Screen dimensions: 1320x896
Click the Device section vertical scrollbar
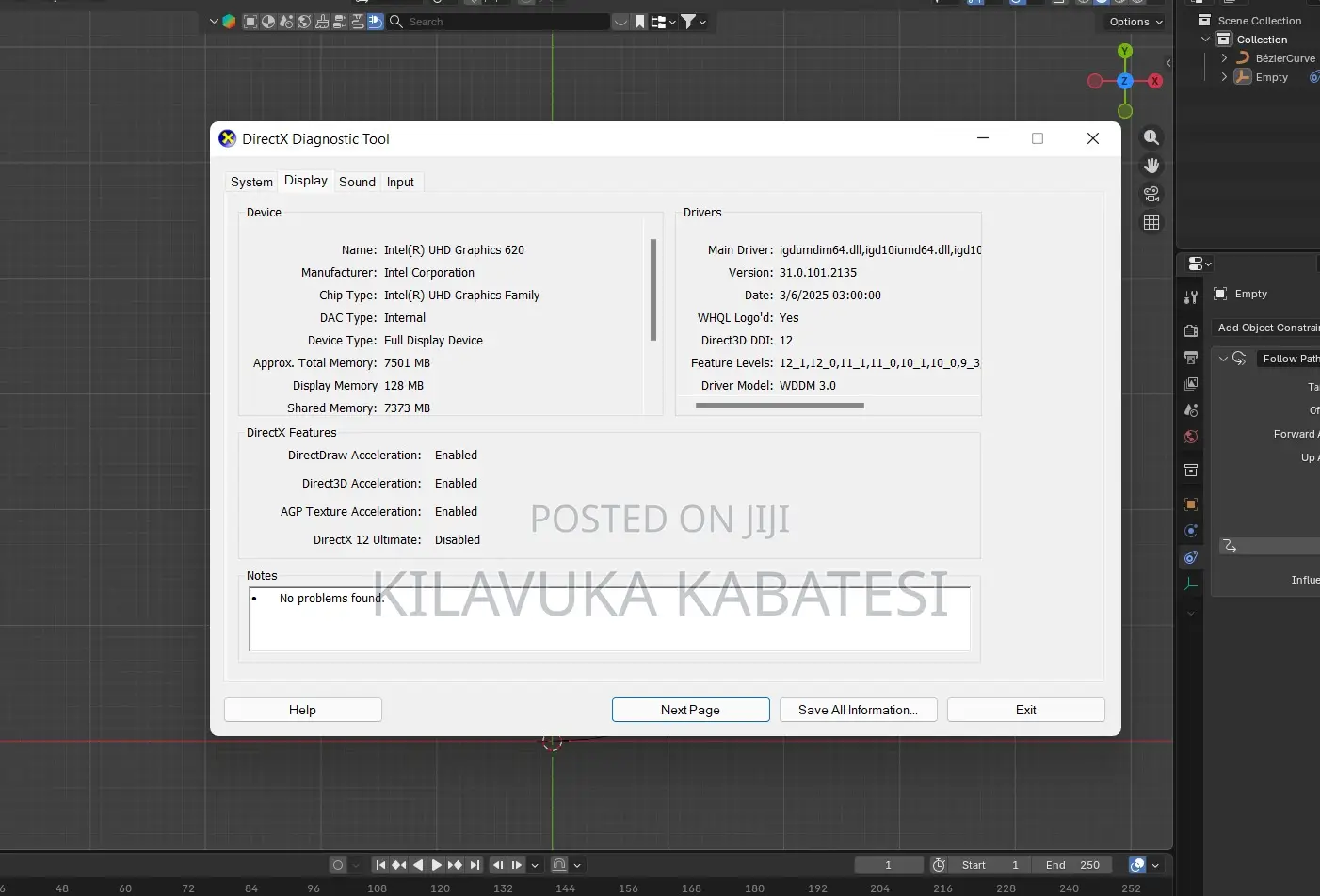(653, 290)
